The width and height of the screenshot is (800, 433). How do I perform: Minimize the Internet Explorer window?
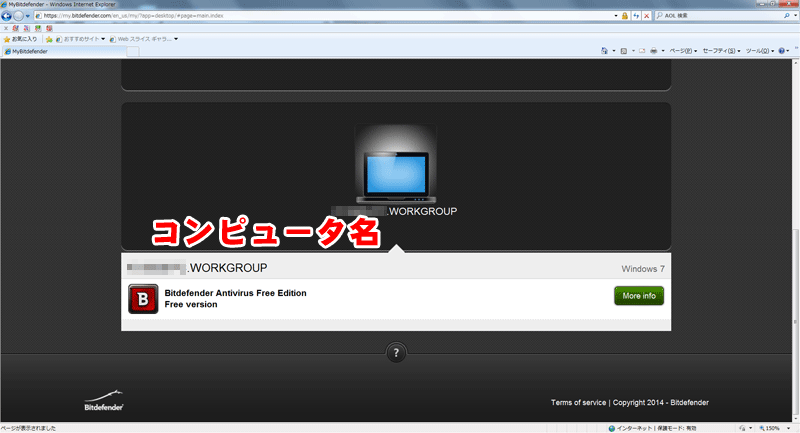pos(763,4)
